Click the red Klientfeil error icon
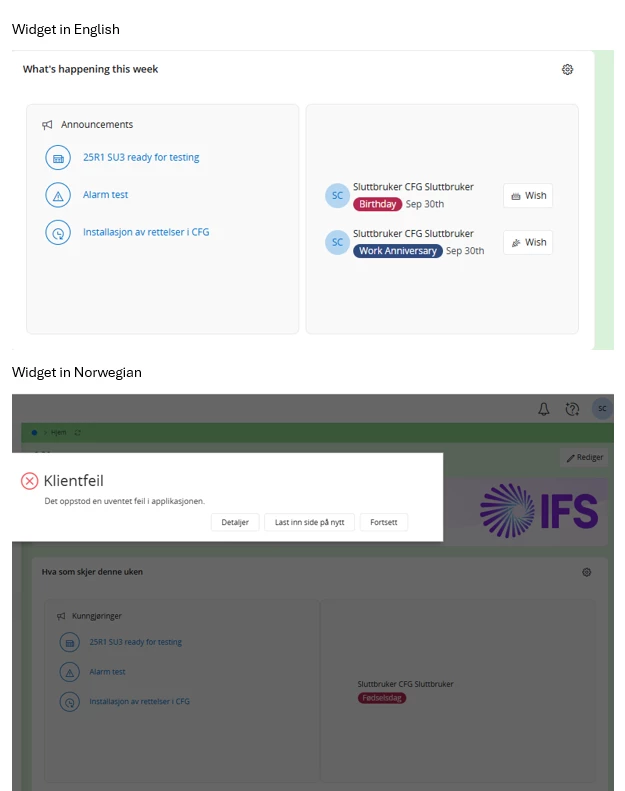The width and height of the screenshot is (625, 791). tap(30, 481)
